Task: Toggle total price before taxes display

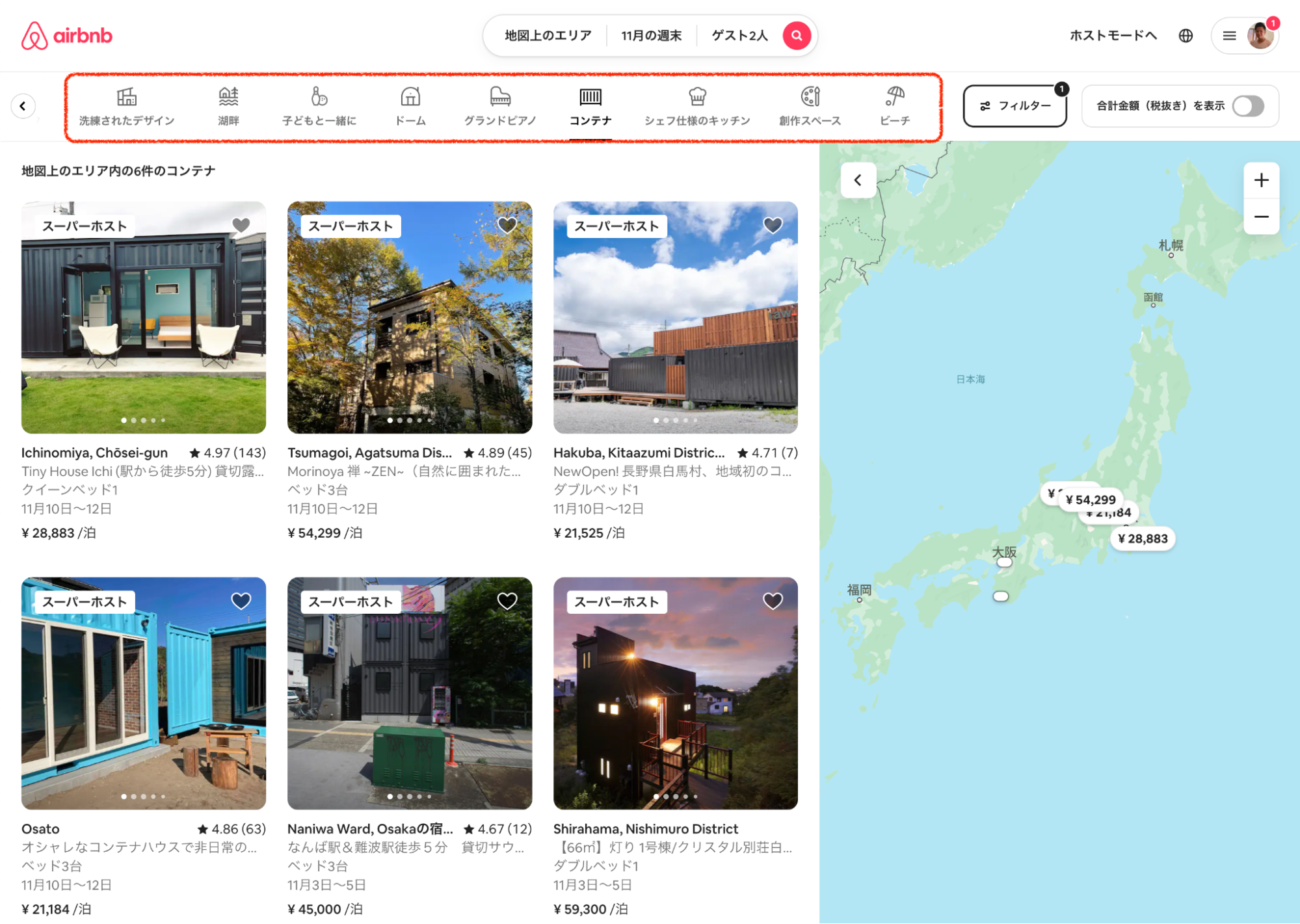Action: (x=1247, y=106)
